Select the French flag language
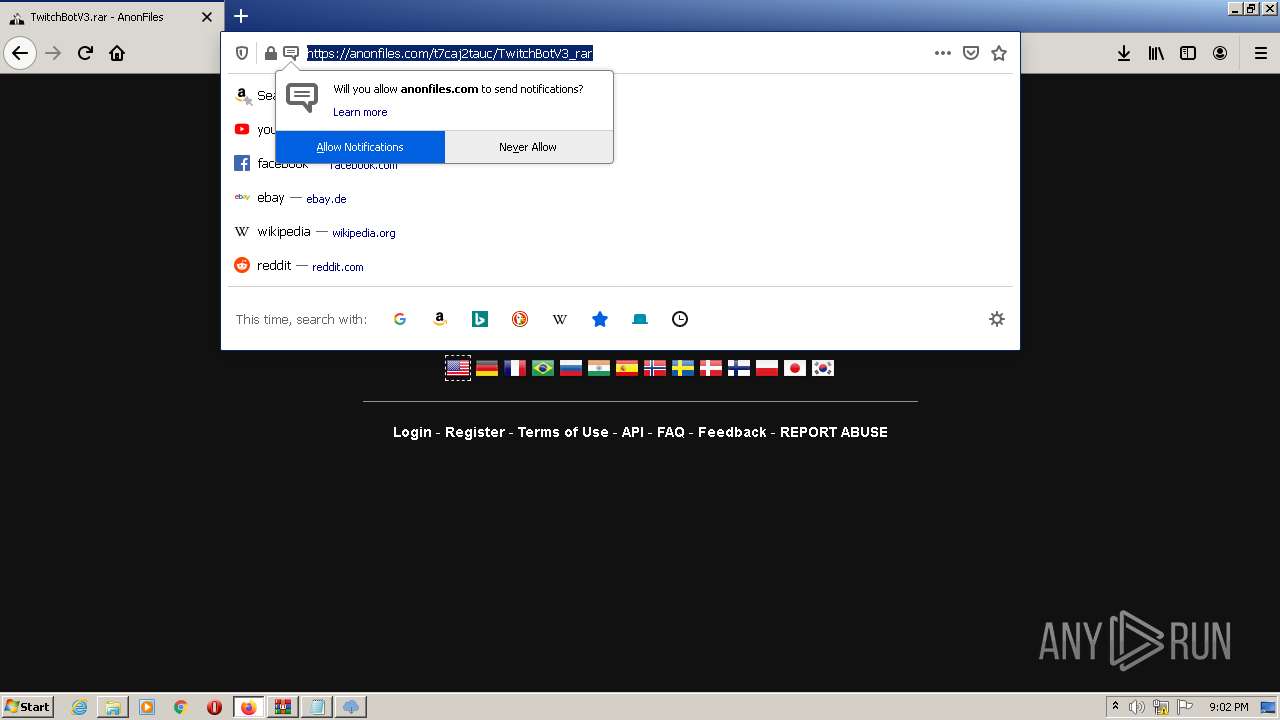Viewport: 1280px width, 720px height. (x=515, y=368)
